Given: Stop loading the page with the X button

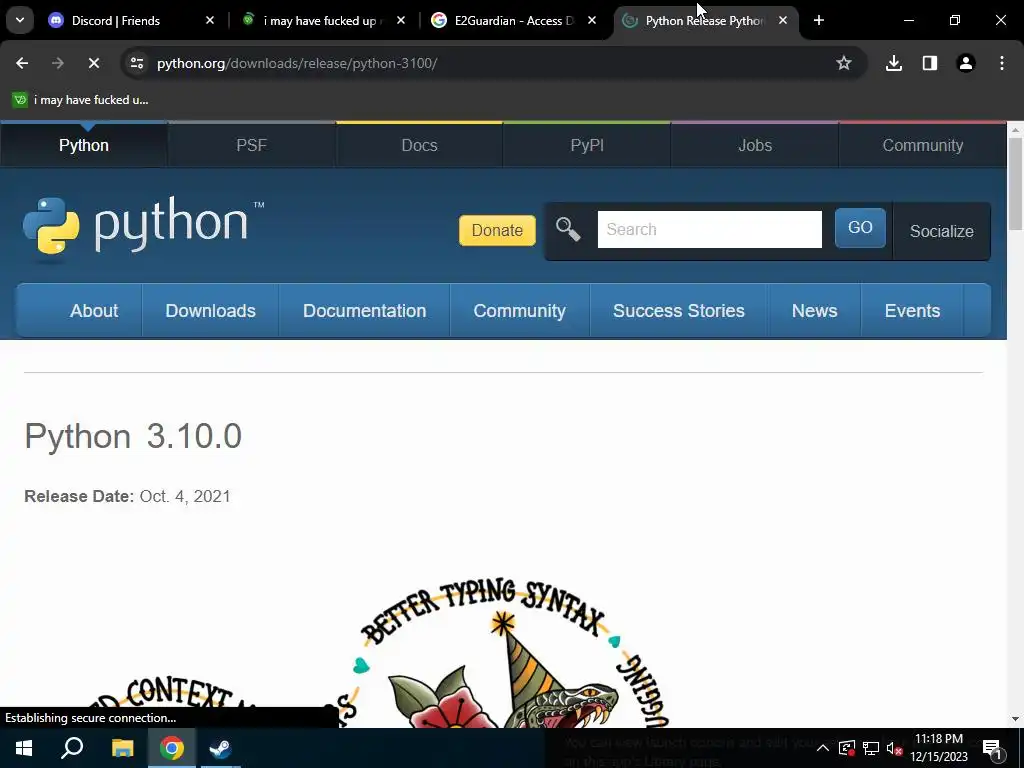Looking at the screenshot, I should click(x=93, y=63).
